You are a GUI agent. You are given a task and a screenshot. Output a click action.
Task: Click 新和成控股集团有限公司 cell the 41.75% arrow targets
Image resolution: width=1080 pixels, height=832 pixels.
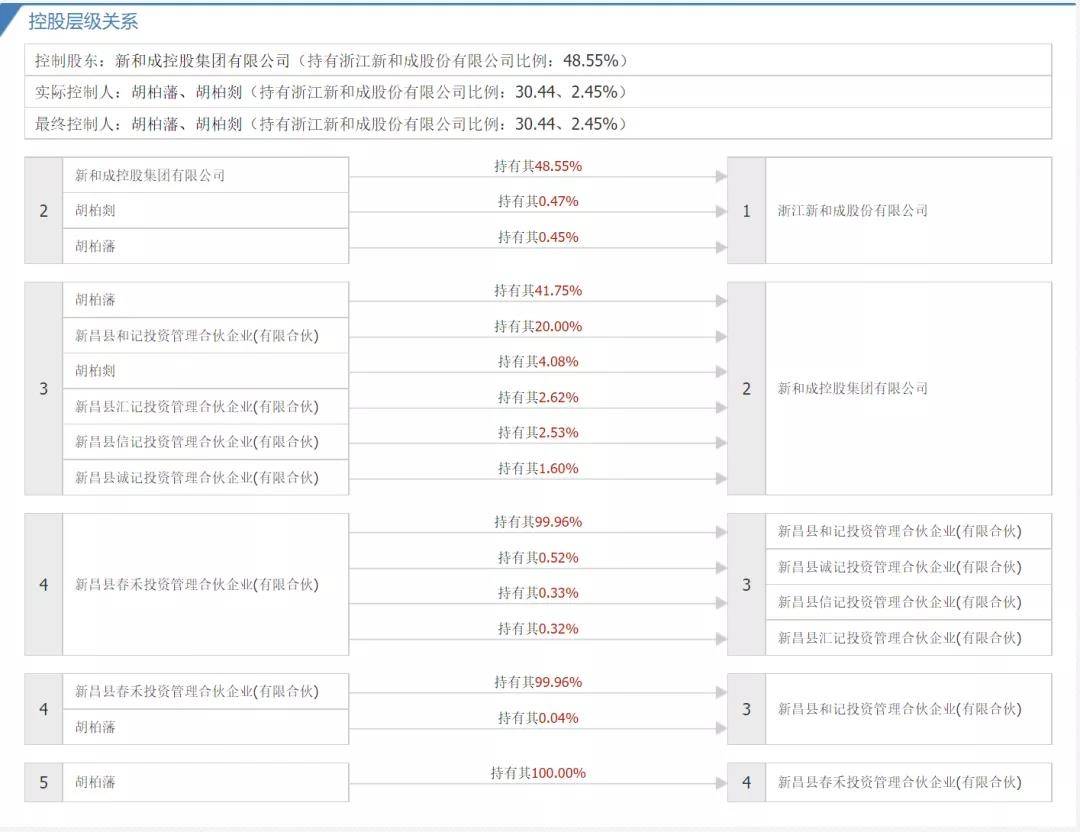point(908,388)
